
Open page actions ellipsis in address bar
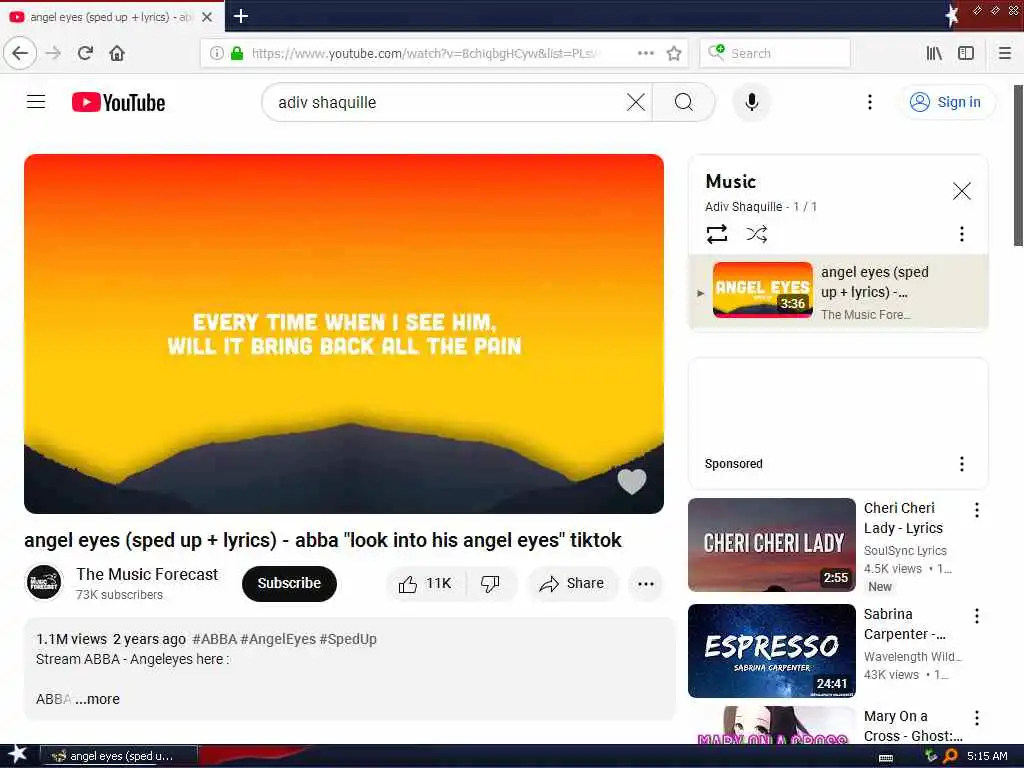click(645, 53)
